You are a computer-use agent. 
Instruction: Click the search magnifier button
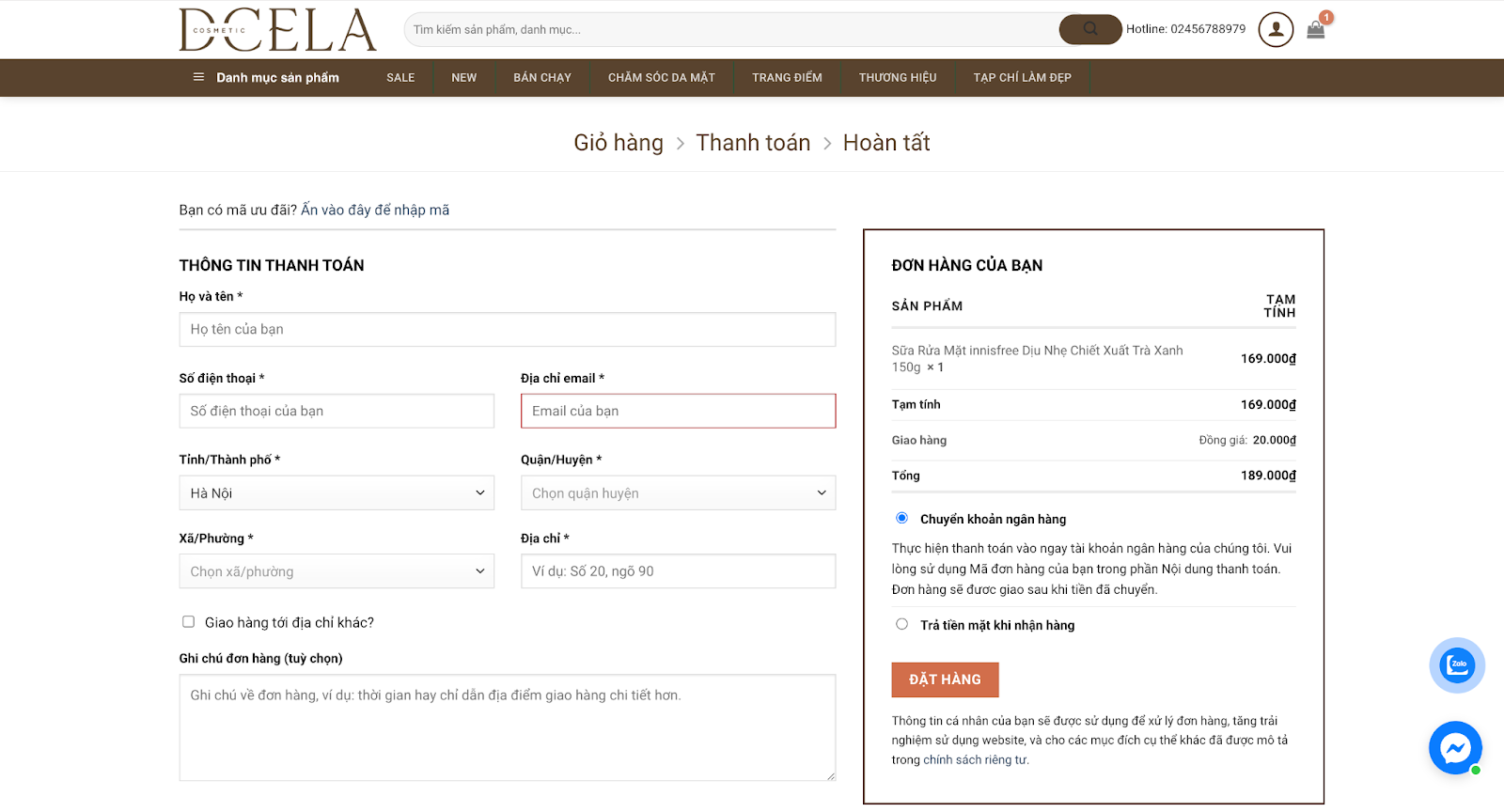1089,29
